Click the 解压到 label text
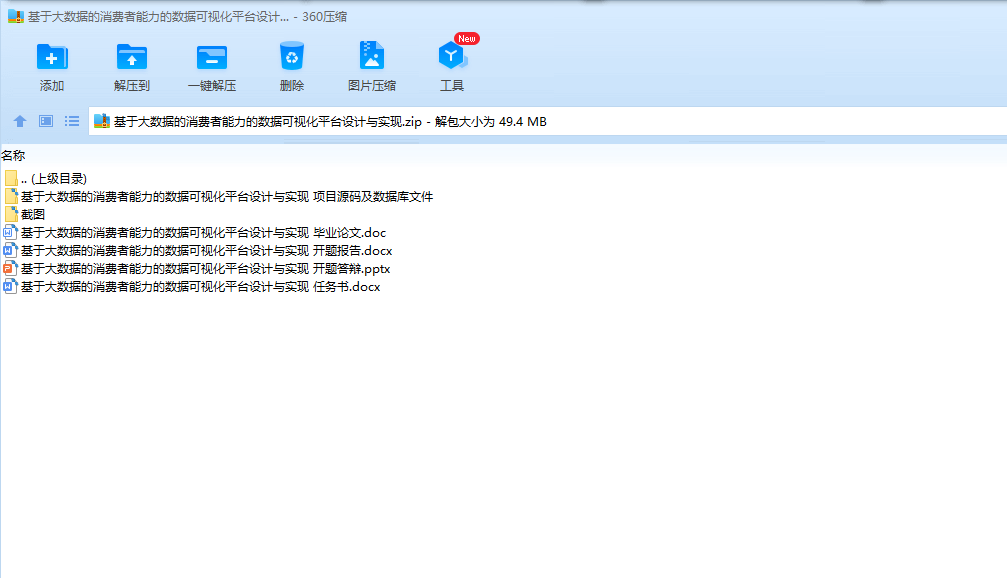 132,85
